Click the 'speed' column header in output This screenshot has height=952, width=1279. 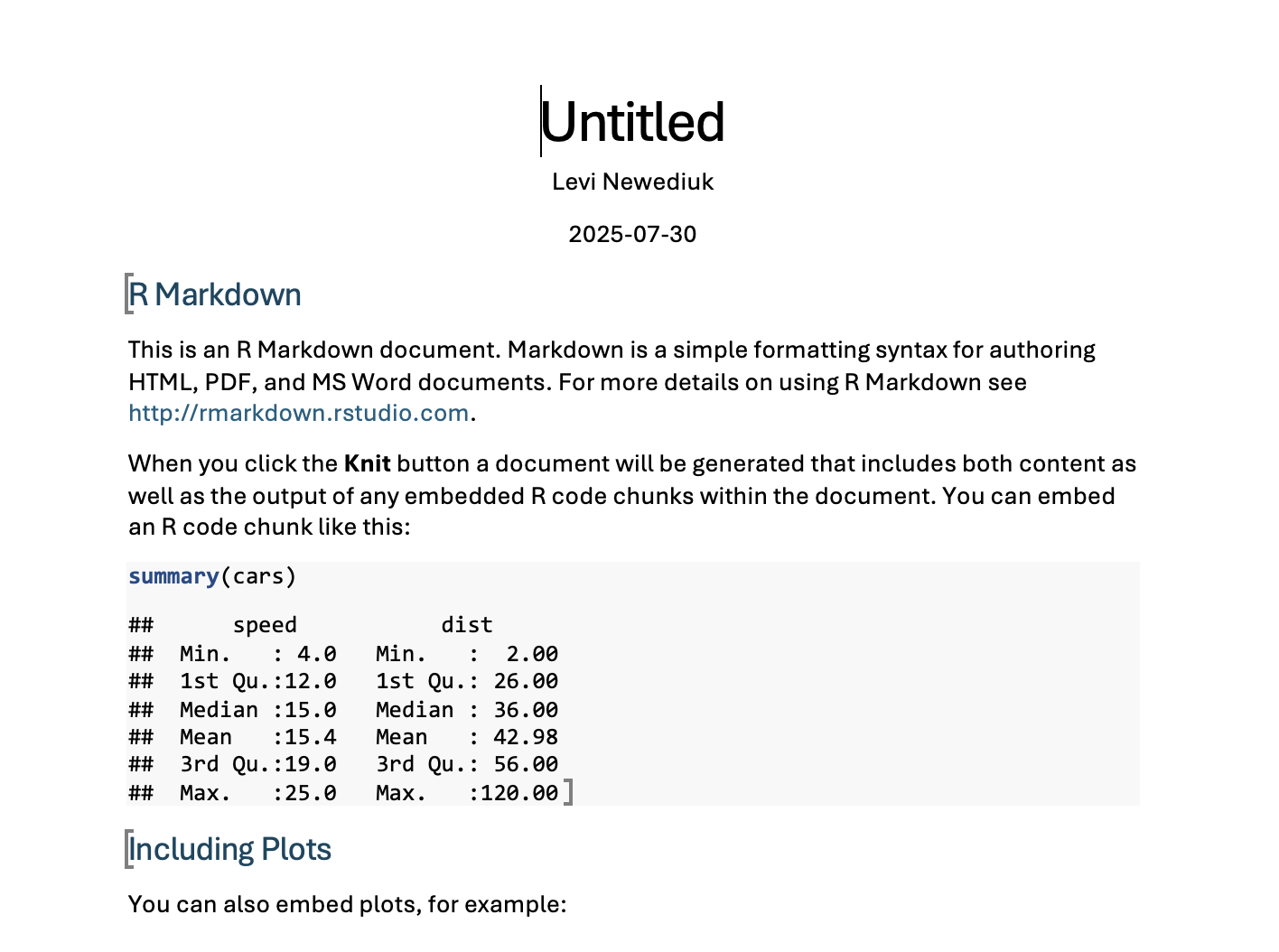pos(265,625)
